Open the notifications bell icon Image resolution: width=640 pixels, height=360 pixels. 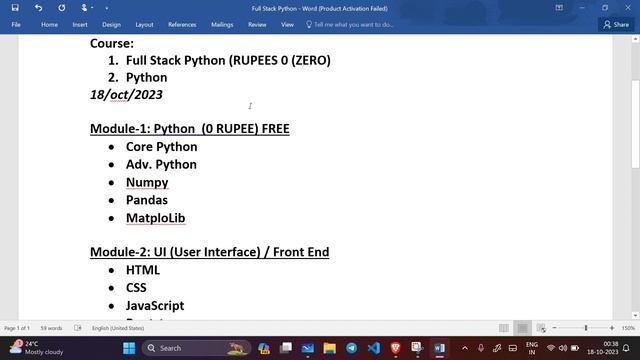[626, 348]
